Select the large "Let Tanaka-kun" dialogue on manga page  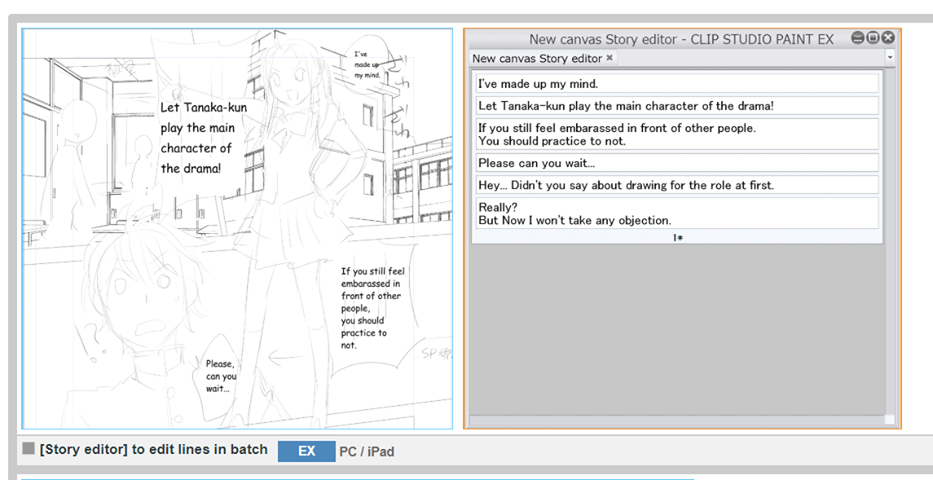pos(203,137)
